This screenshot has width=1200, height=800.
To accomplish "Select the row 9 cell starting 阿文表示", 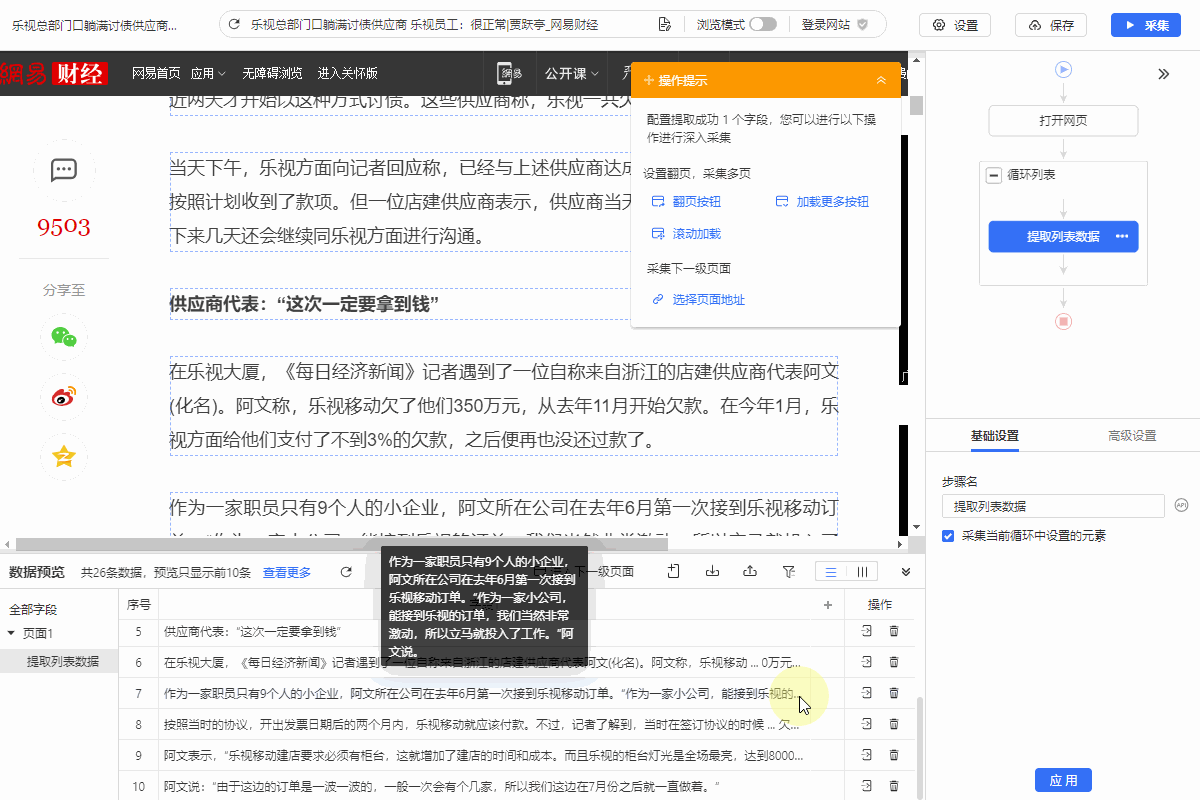I will pyautogui.click(x=501, y=755).
